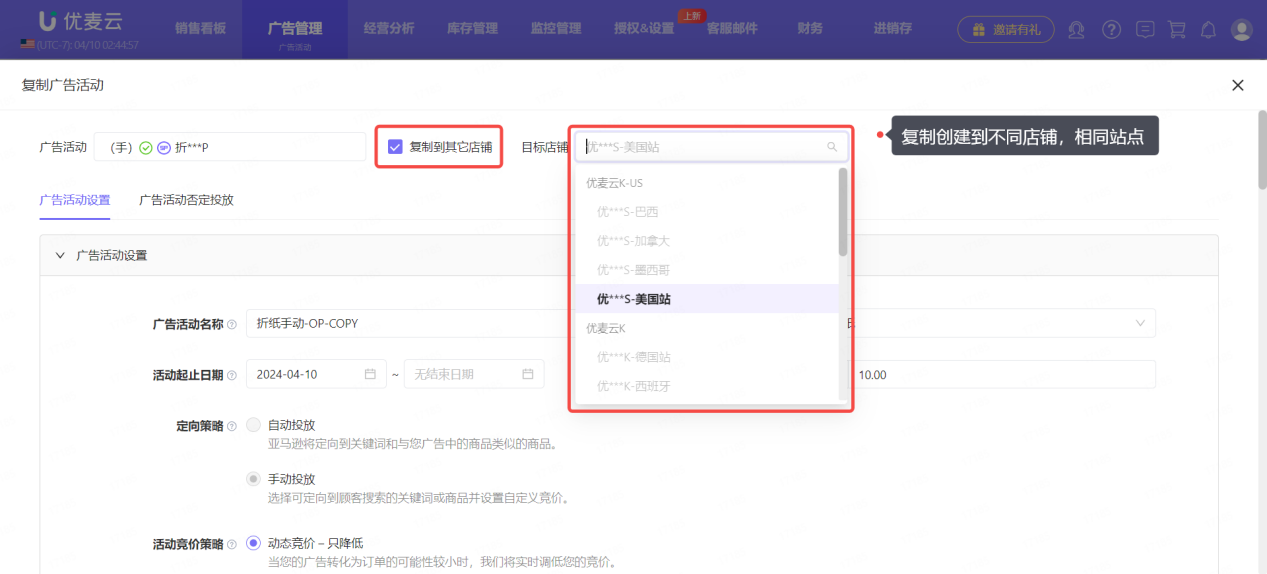Open 经营分析 in top navigation
The image size is (1267, 574).
coord(389,28)
